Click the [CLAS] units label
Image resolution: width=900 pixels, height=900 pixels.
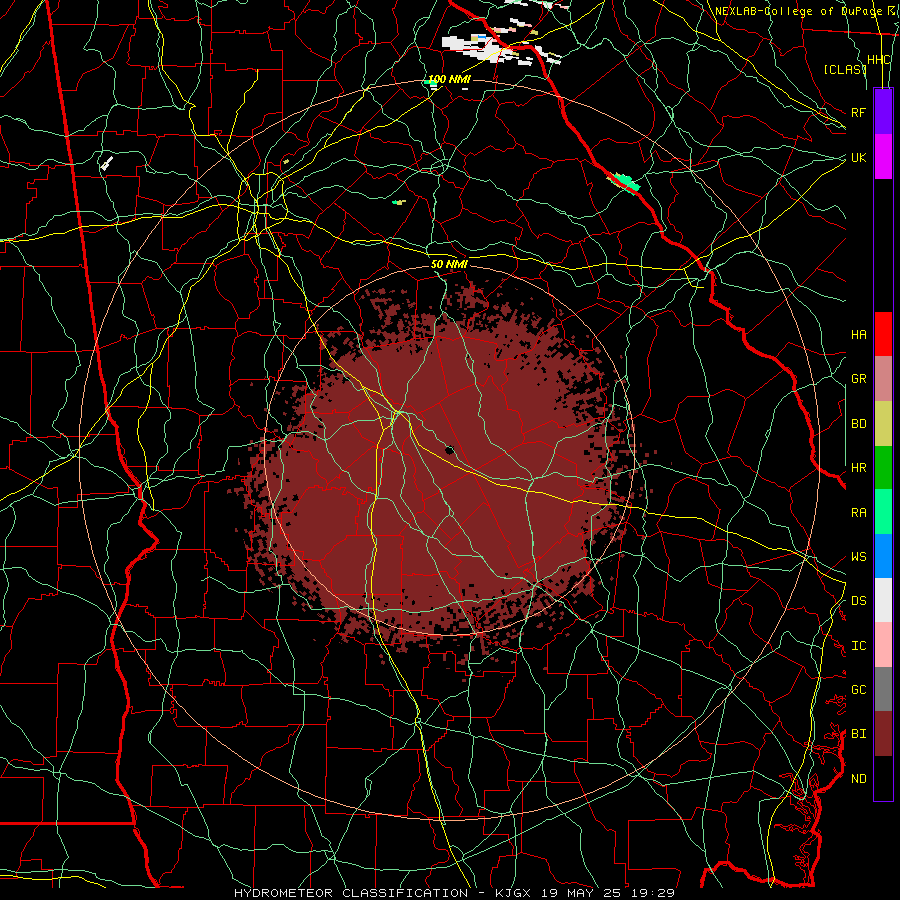(844, 70)
